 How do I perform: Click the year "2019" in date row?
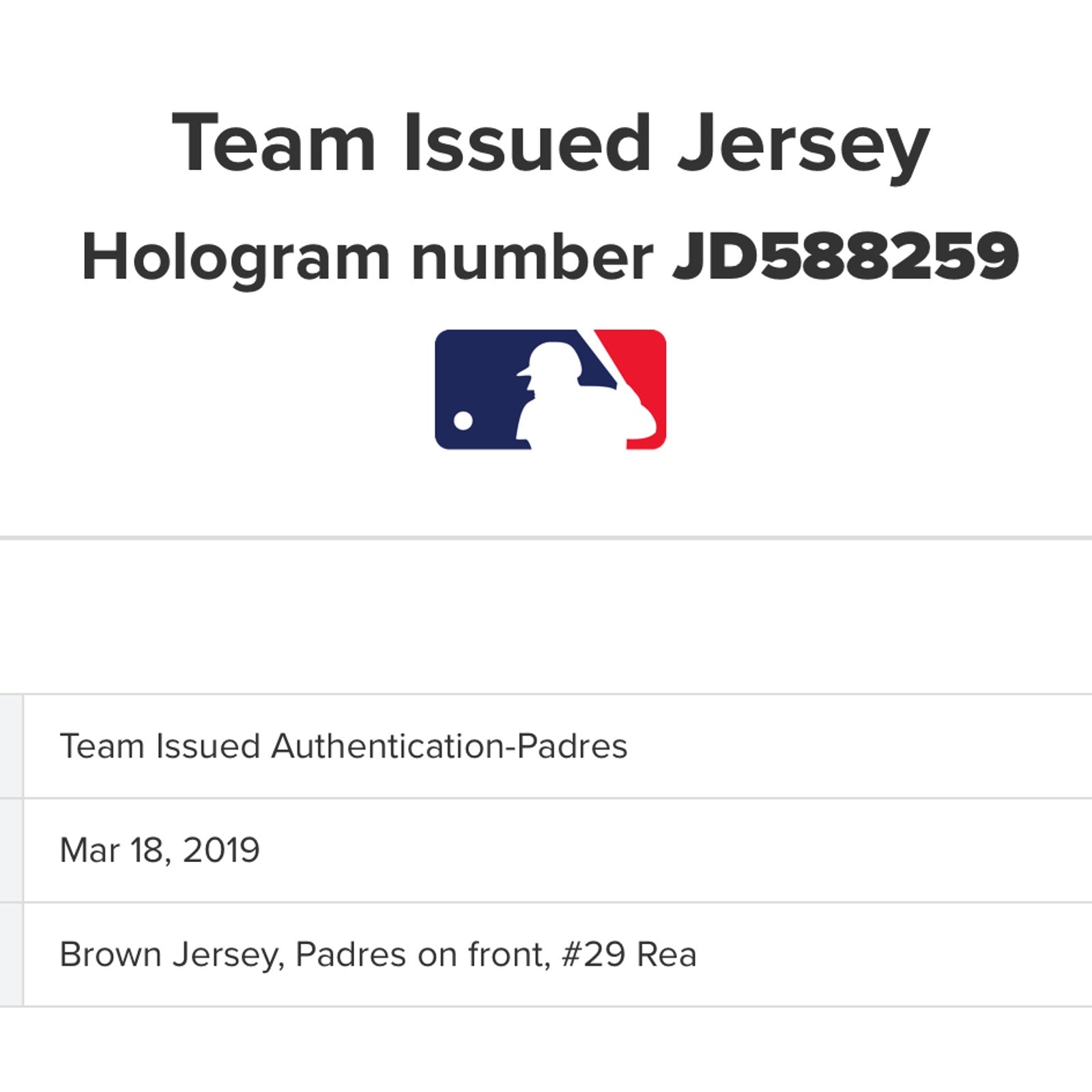pos(221,850)
